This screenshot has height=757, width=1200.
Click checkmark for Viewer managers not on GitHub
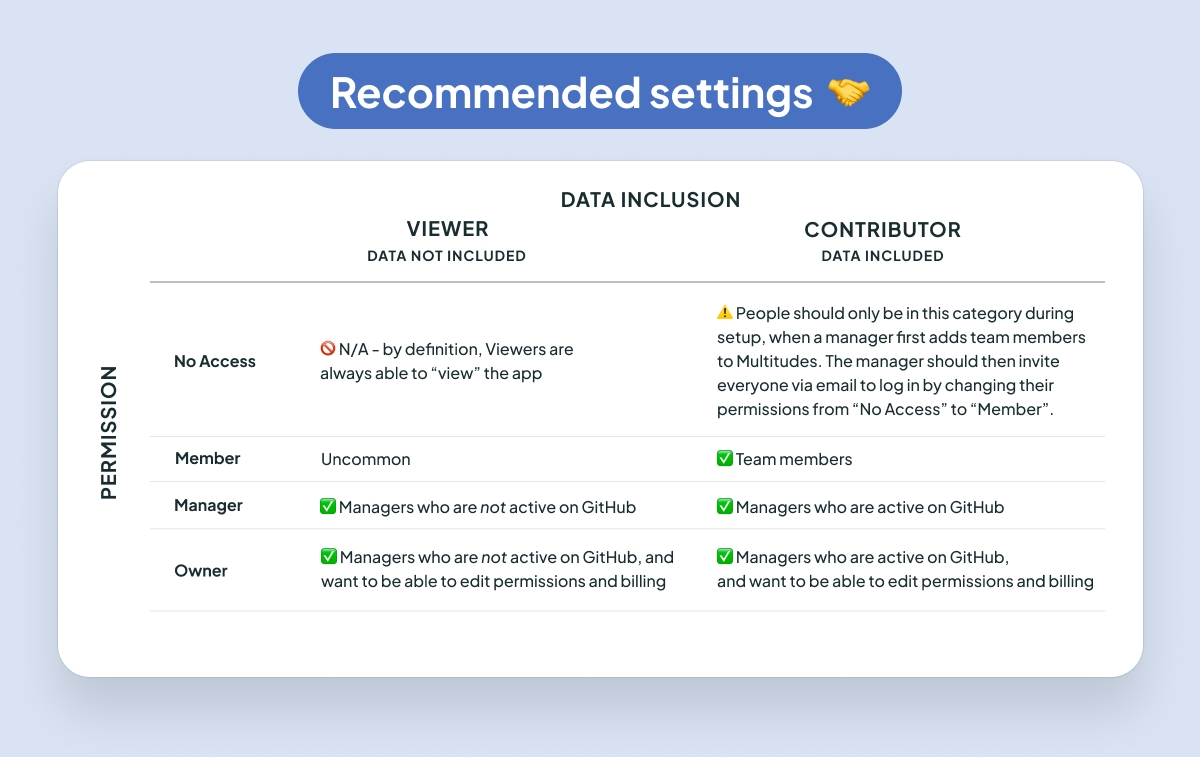(328, 507)
